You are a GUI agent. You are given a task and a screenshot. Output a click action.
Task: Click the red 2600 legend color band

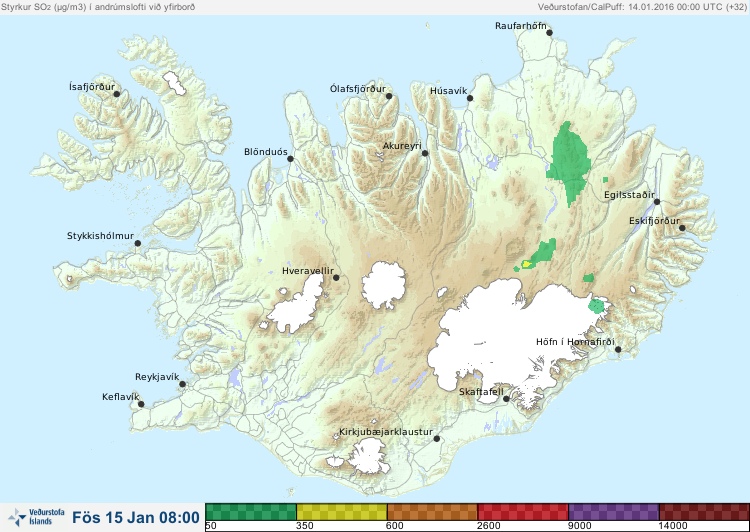coord(523,511)
